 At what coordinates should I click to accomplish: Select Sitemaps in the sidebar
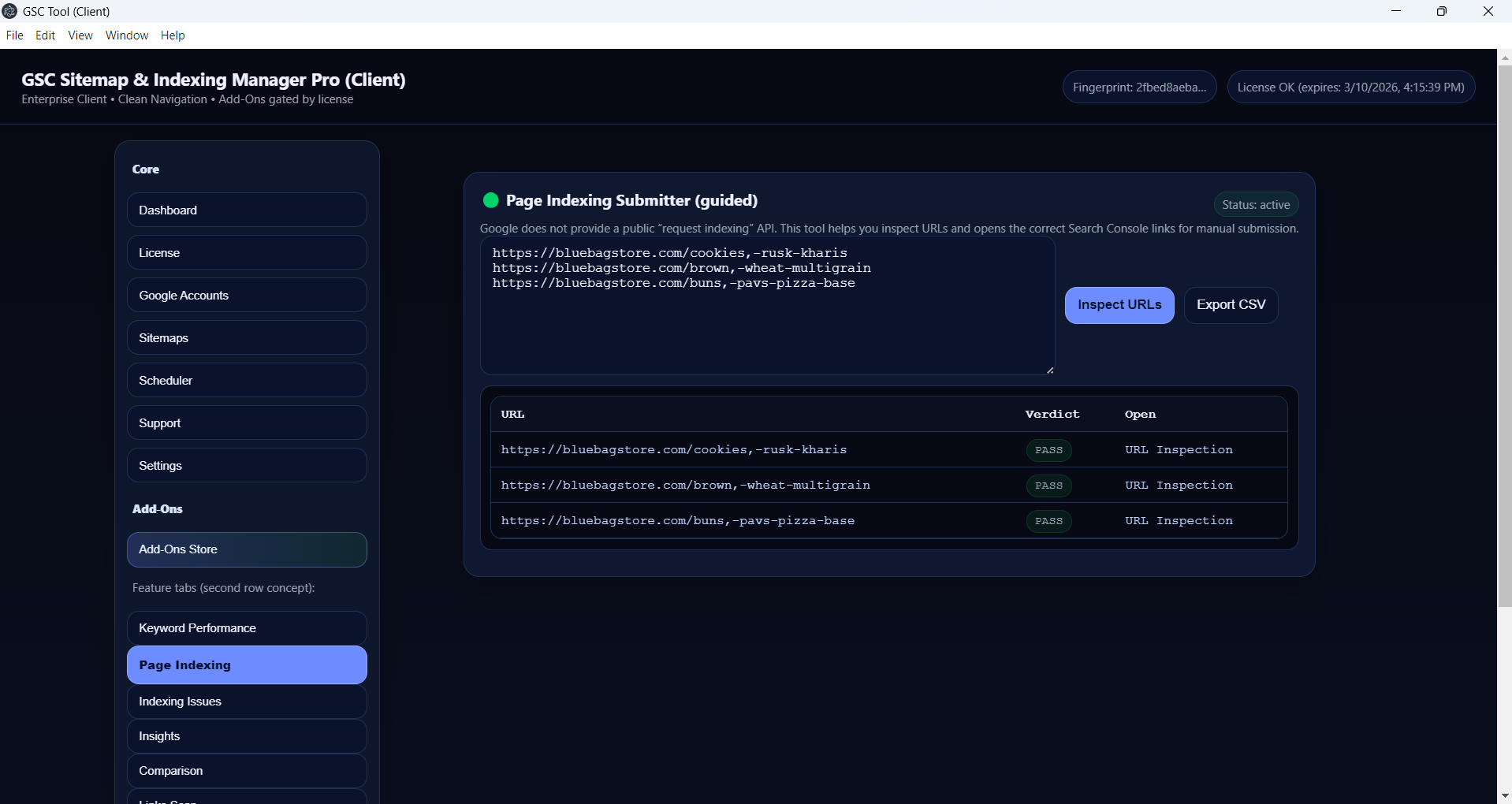click(247, 338)
